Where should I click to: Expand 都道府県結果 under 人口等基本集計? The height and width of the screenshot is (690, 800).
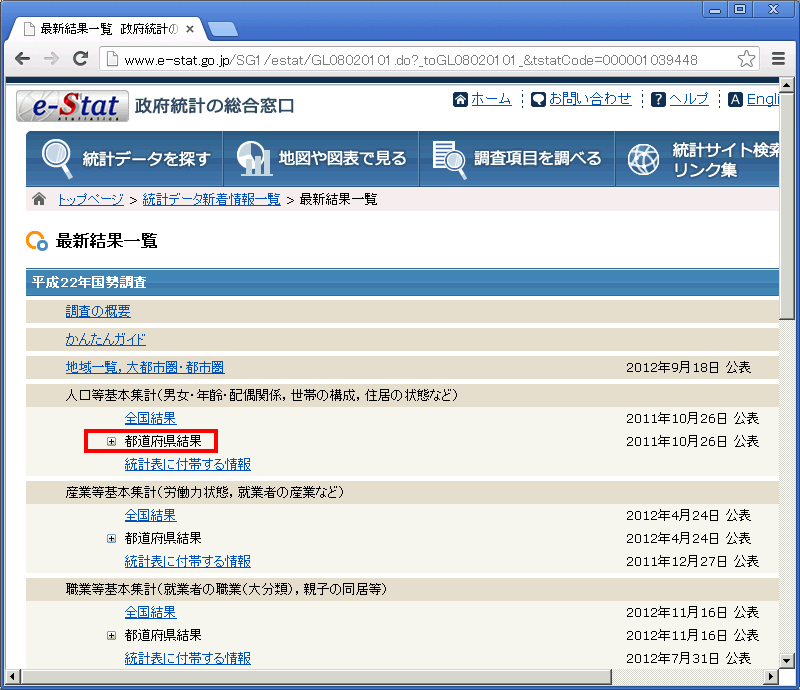coord(111,441)
